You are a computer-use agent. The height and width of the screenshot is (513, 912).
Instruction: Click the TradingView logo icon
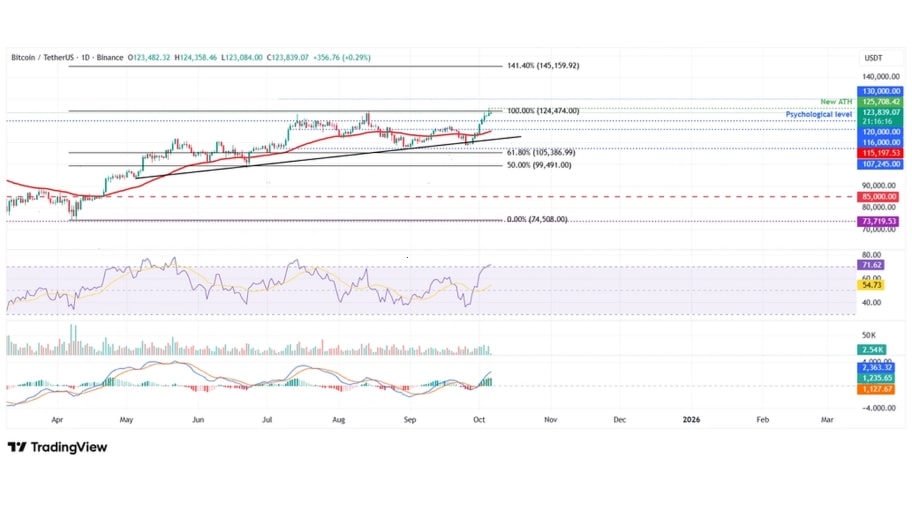[17, 447]
